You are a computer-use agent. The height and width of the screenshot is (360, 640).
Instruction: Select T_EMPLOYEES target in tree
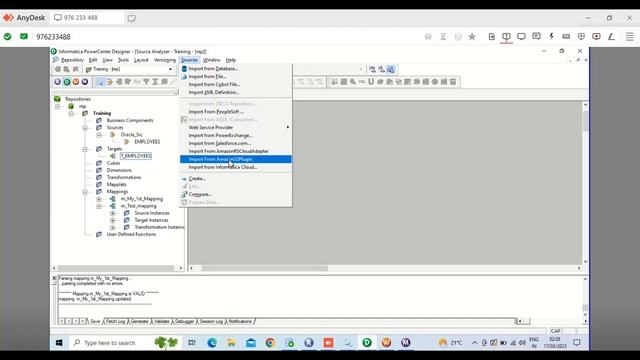click(x=136, y=156)
